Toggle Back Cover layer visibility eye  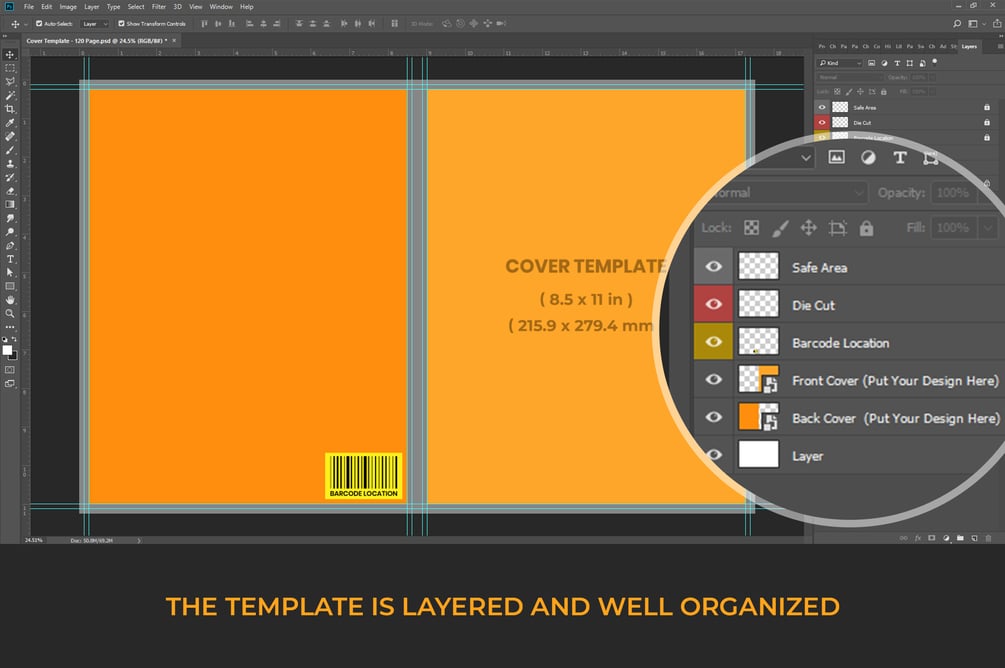pyautogui.click(x=713, y=417)
